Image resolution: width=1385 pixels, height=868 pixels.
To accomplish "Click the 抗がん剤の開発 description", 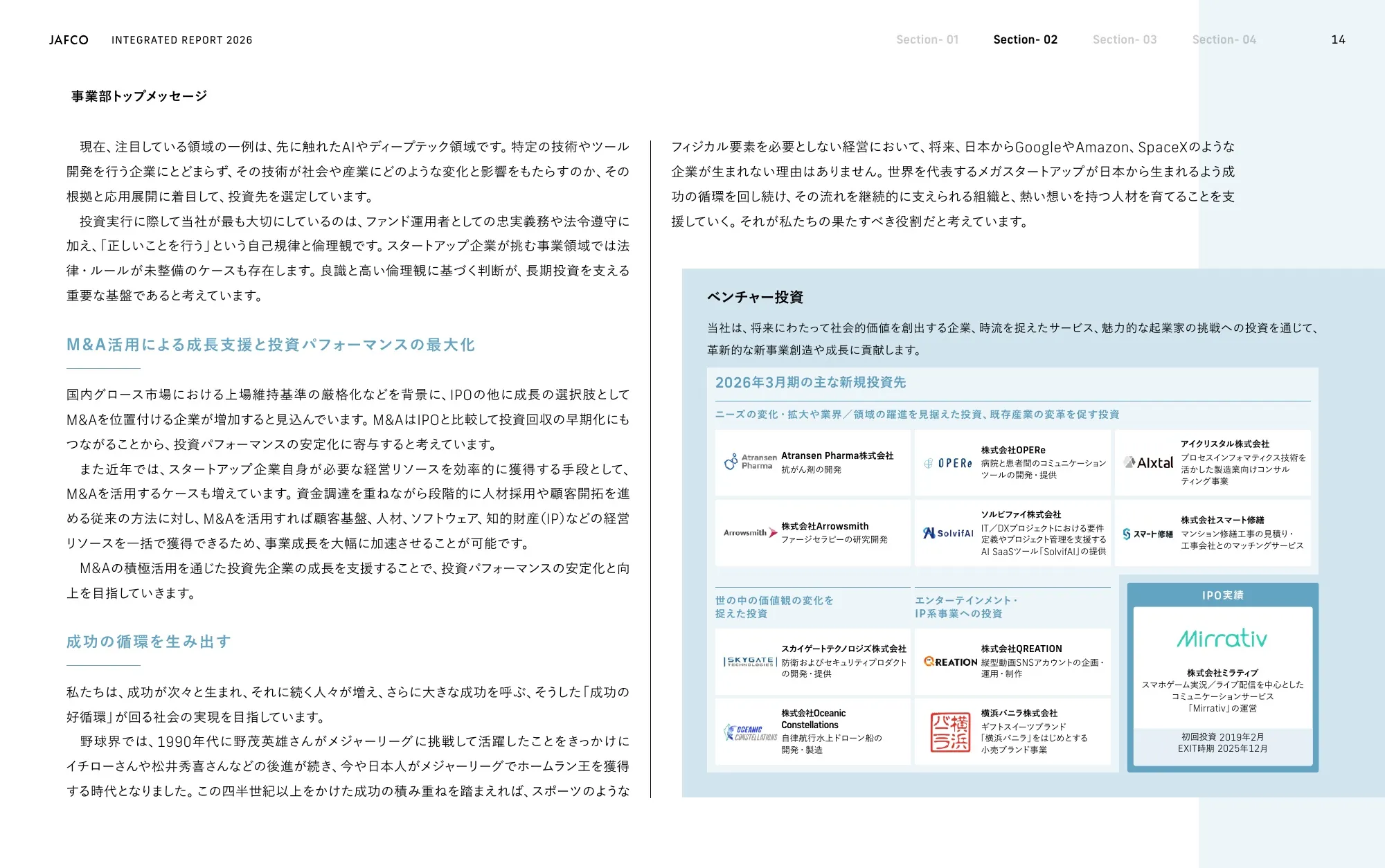I will pos(811,469).
